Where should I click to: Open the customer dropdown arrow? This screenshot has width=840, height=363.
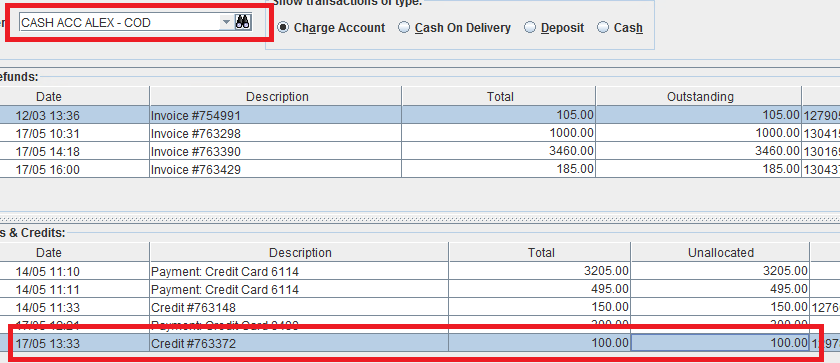click(226, 22)
